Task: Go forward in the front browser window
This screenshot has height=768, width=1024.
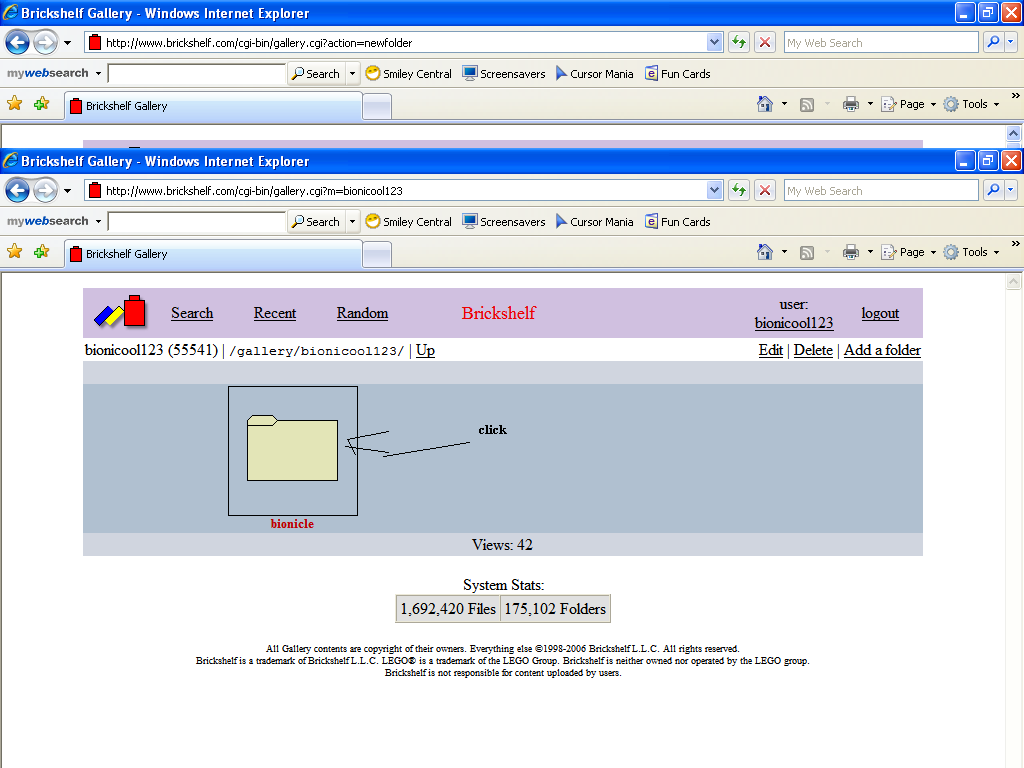Action: pyautogui.click(x=46, y=191)
